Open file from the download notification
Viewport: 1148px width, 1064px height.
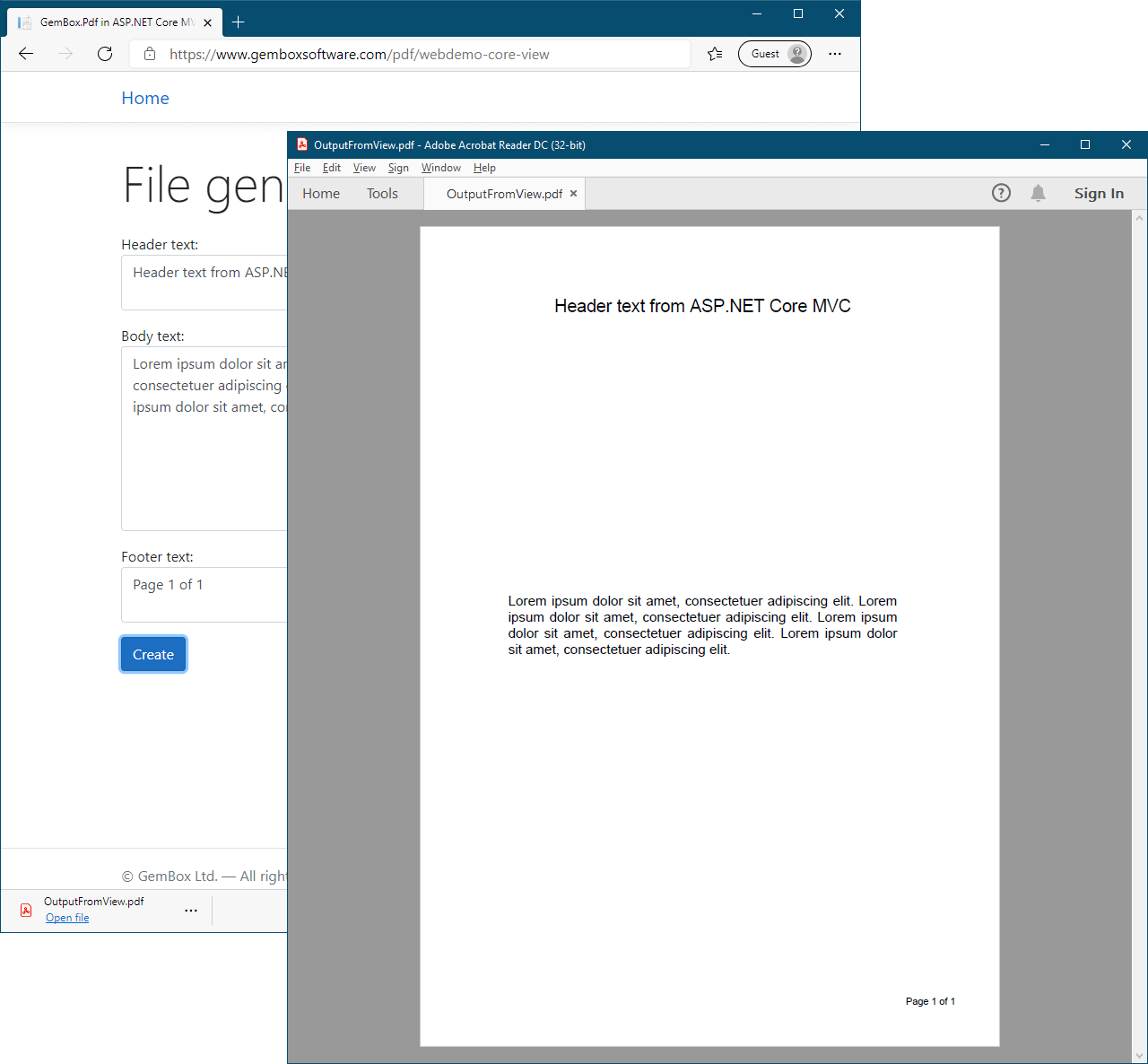tap(67, 917)
